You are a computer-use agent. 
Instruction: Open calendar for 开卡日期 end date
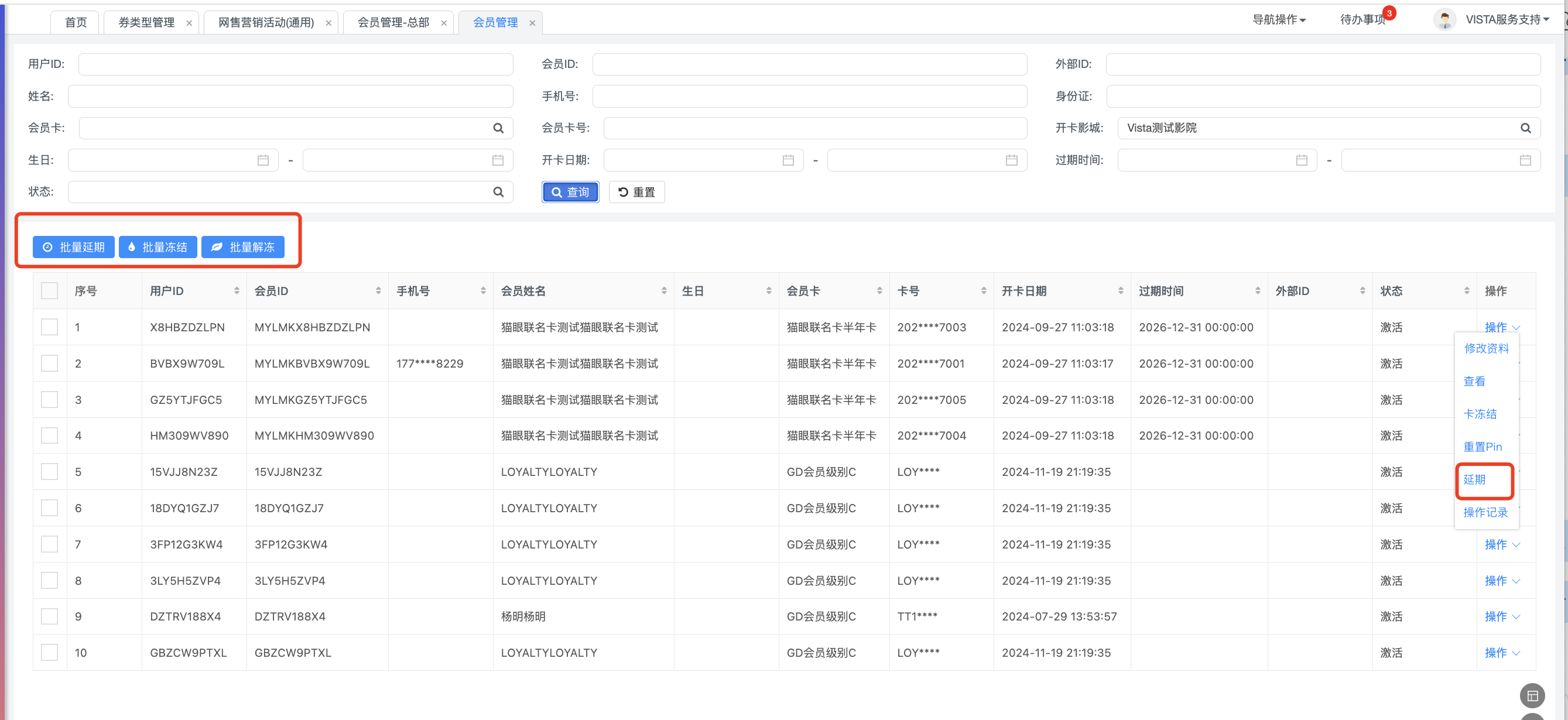point(1012,160)
